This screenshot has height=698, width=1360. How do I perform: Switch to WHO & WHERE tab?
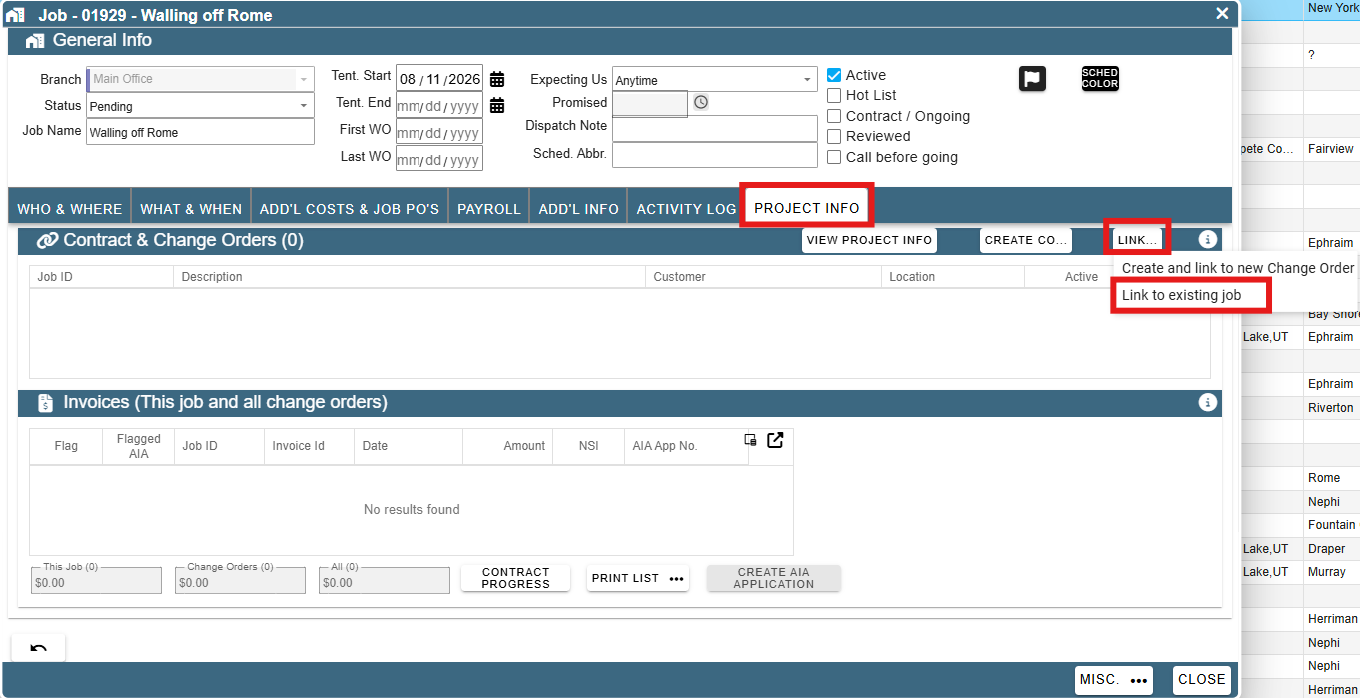[69, 209]
